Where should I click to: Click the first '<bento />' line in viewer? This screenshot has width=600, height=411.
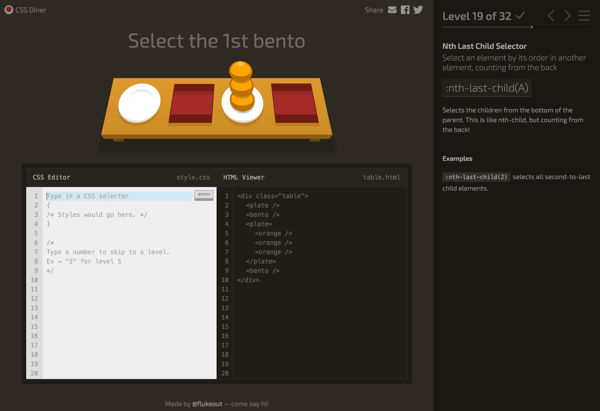(262, 215)
